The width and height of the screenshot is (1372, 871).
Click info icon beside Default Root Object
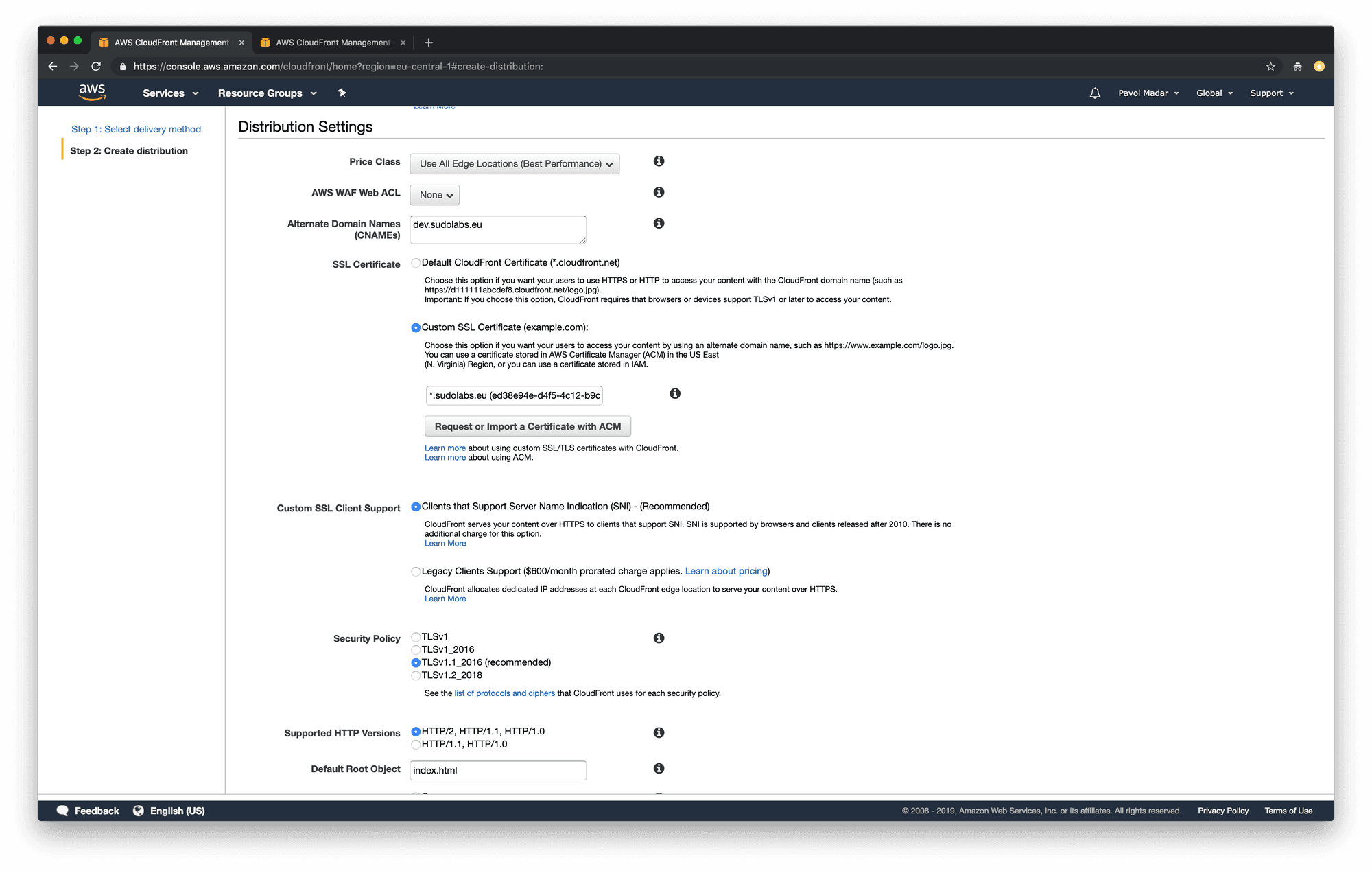[x=659, y=769]
